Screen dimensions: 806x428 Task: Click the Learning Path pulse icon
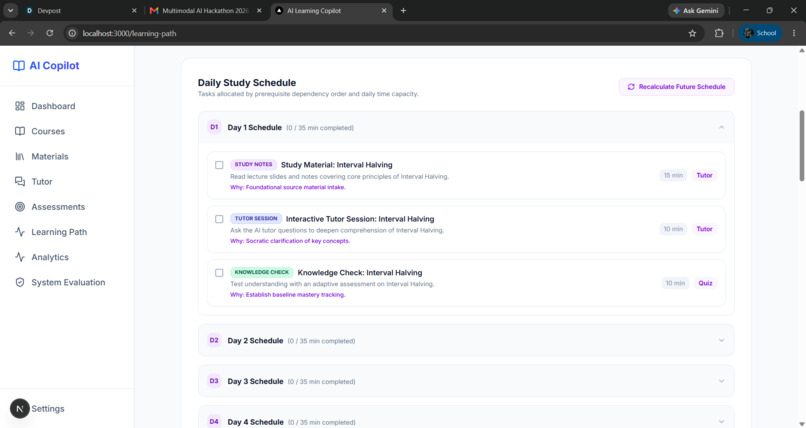tap(20, 232)
